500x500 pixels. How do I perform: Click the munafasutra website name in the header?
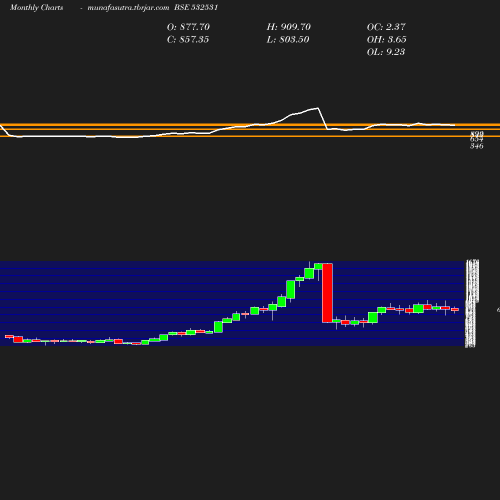pos(128,8)
